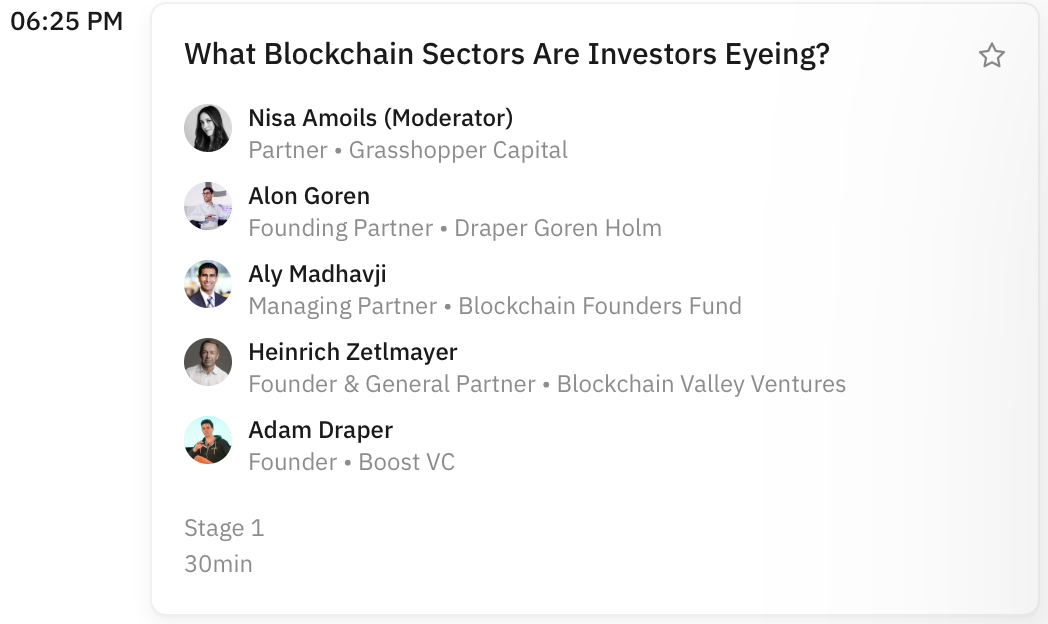Click the '30min' duration label
This screenshot has height=624, width=1048.
click(218, 564)
